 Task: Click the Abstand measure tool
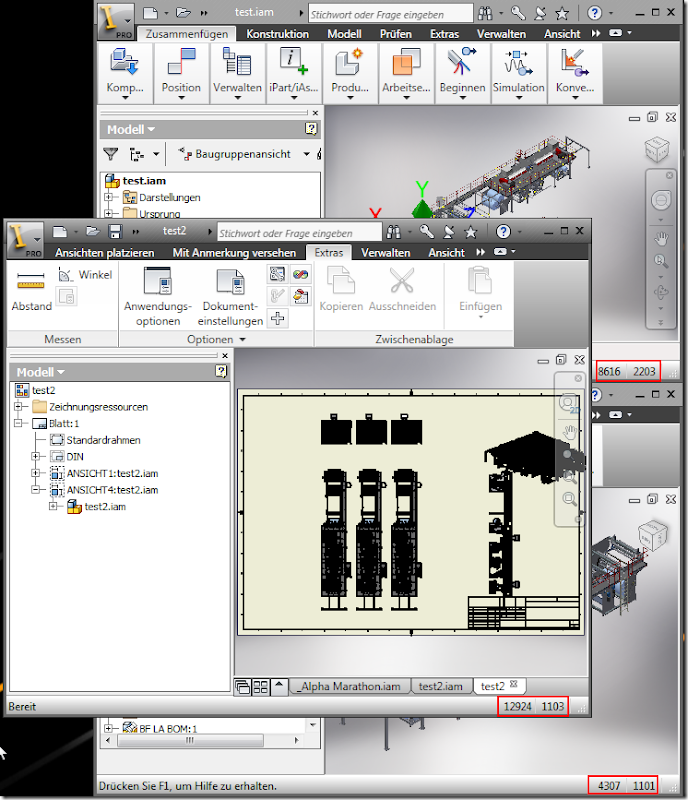coord(31,289)
